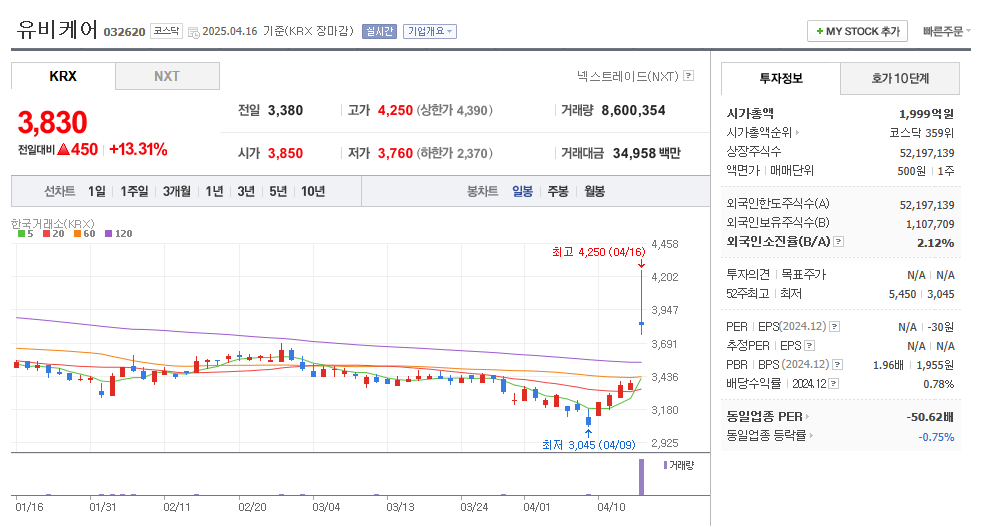This screenshot has height=526, width=994.
Task: Show the 1일 line chart
Action: click(97, 191)
